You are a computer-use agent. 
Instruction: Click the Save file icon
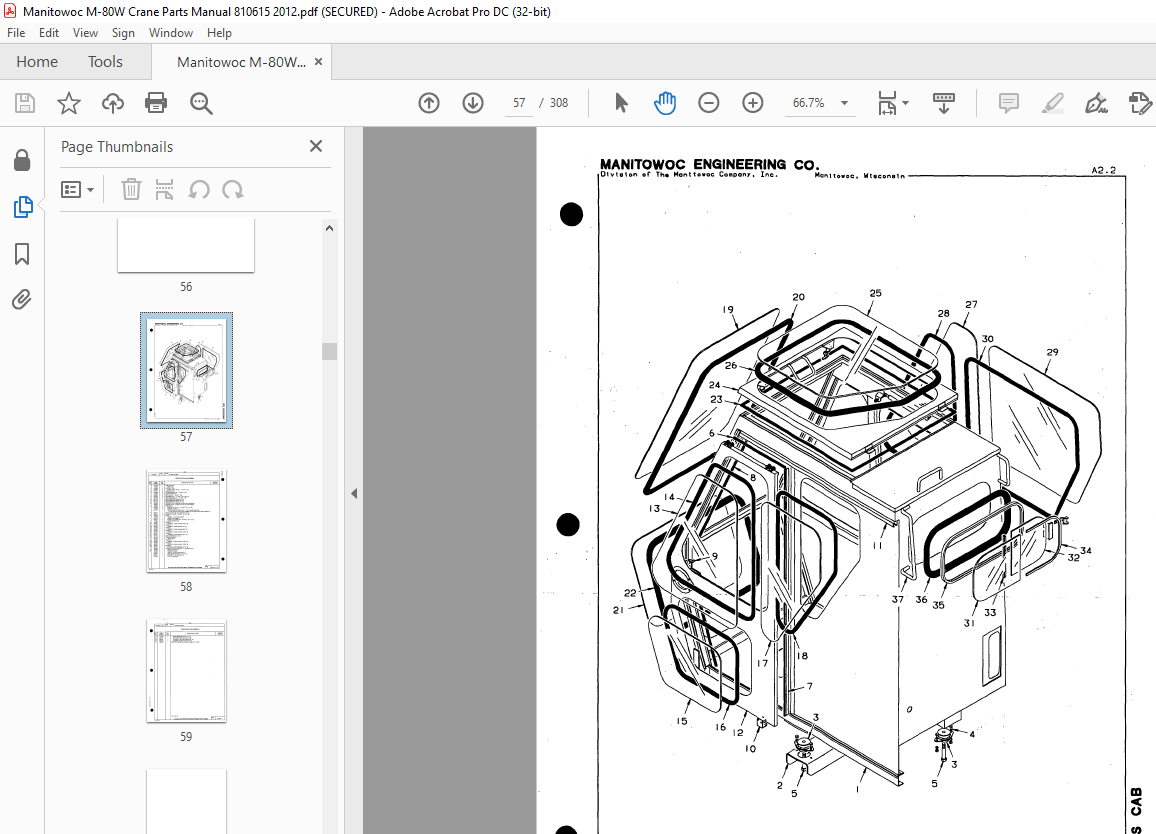[25, 103]
